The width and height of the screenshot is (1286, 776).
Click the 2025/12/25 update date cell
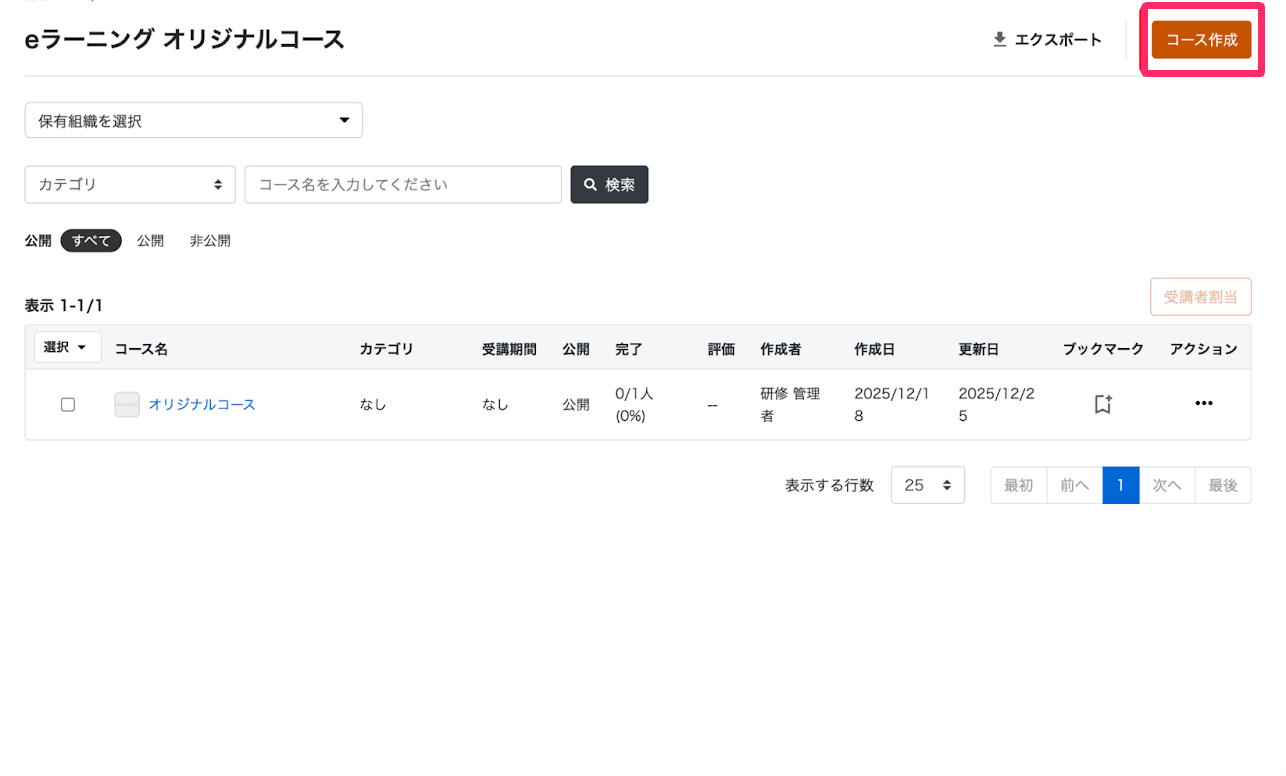tap(996, 404)
